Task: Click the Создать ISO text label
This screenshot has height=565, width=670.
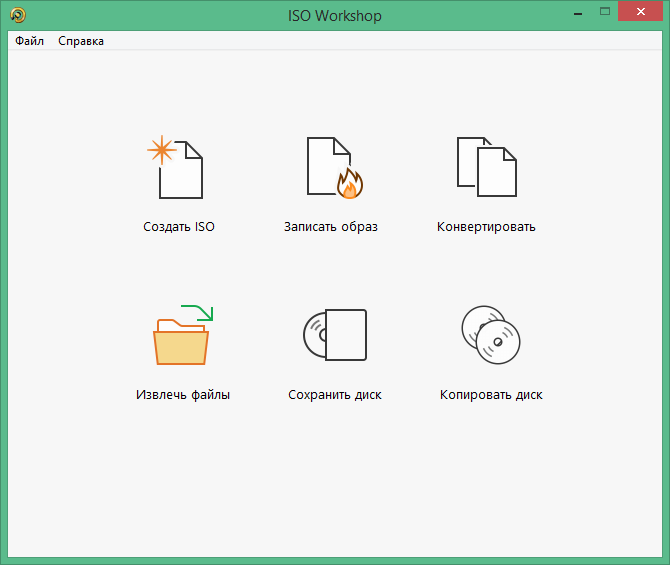Action: (179, 227)
